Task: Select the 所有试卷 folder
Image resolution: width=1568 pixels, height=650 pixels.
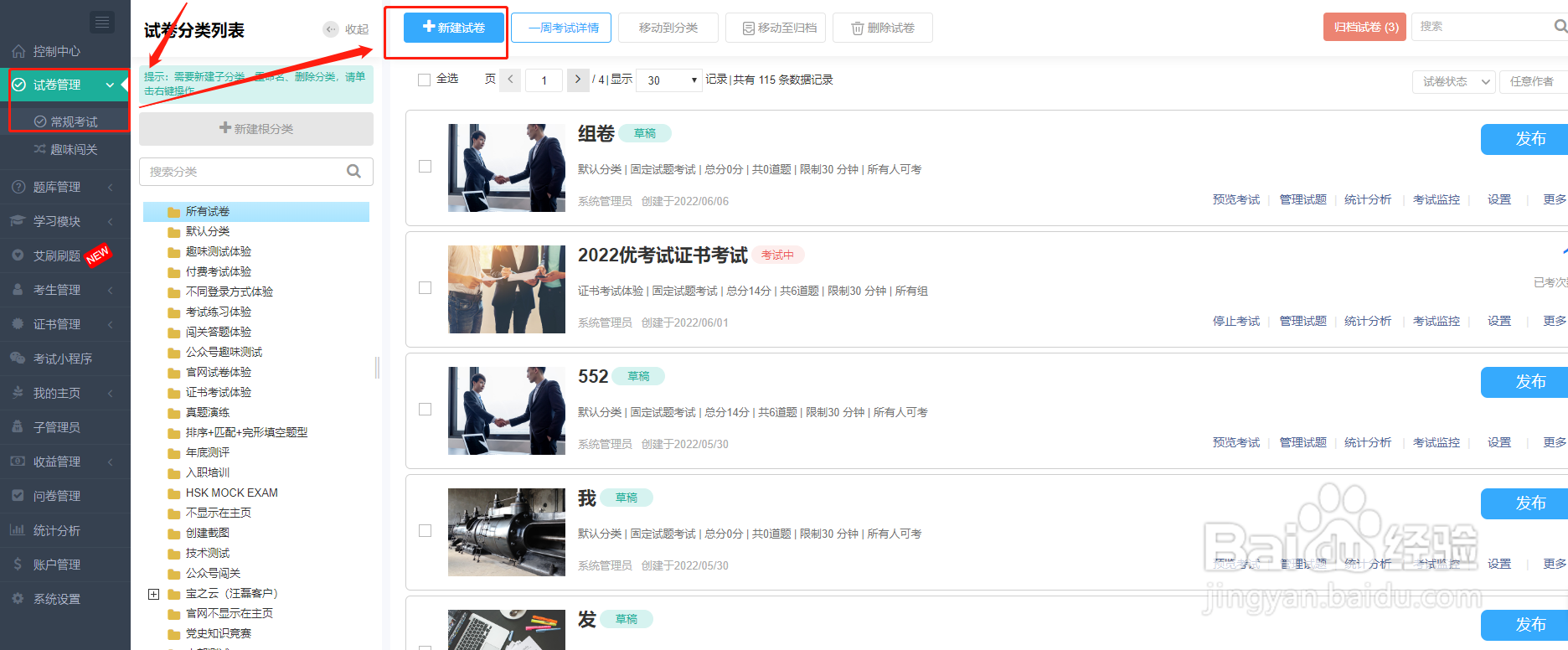Action: (256, 212)
